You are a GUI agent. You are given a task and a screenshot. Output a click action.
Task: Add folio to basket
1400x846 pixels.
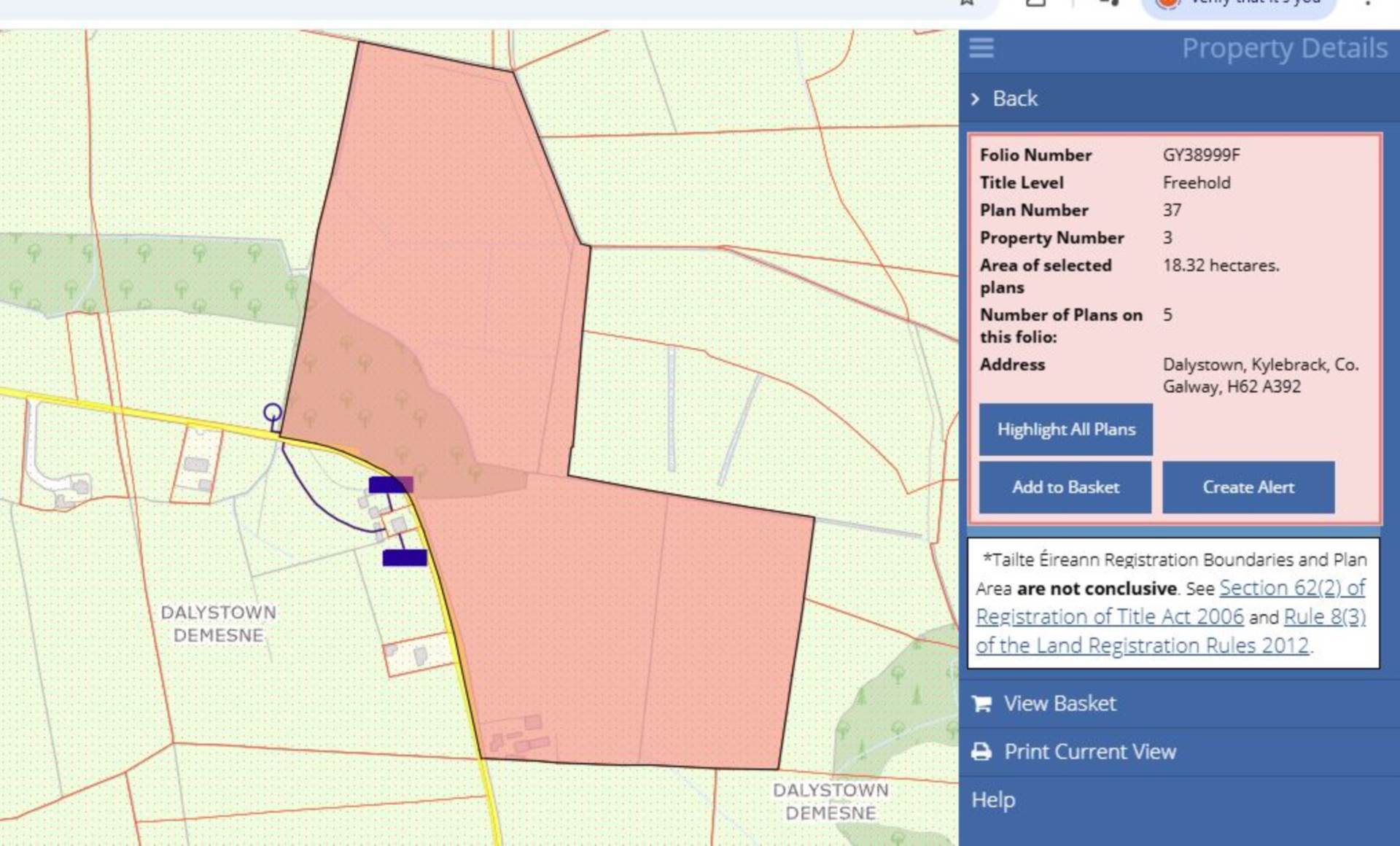pos(1065,487)
